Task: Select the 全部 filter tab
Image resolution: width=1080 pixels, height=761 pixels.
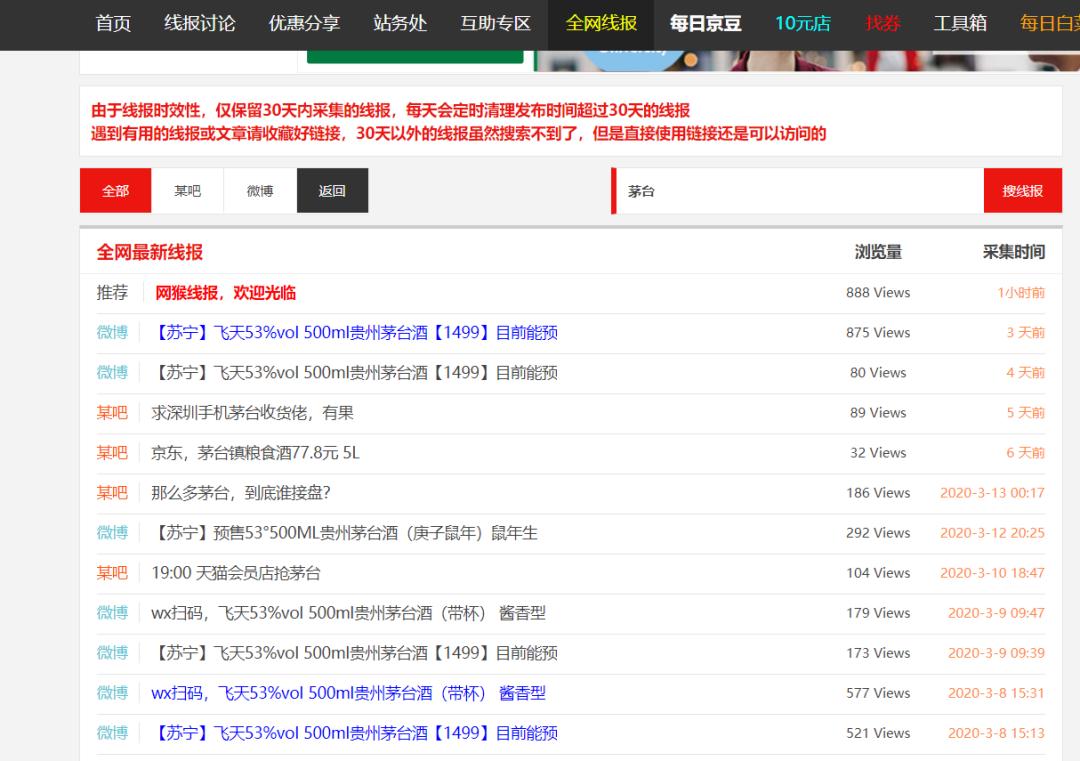Action: click(114, 190)
